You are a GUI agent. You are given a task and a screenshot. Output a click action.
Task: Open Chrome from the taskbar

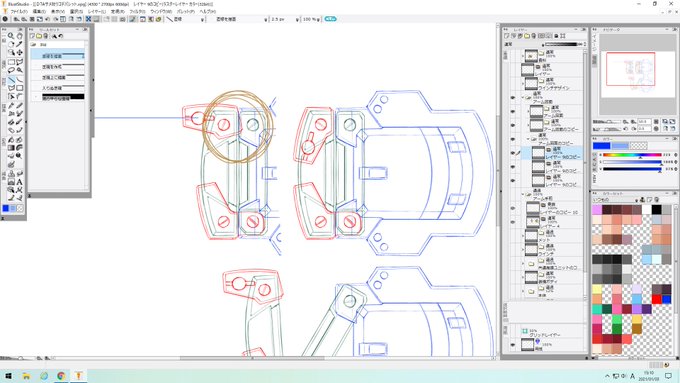click(61, 376)
